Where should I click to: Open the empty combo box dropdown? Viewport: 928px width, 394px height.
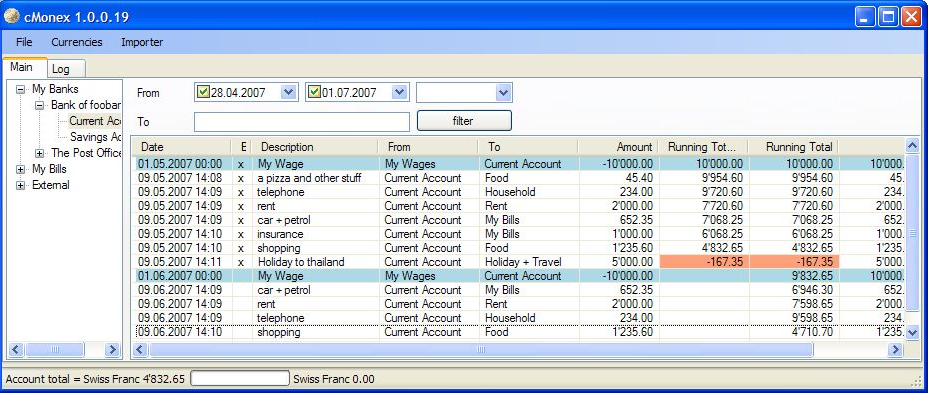(503, 92)
